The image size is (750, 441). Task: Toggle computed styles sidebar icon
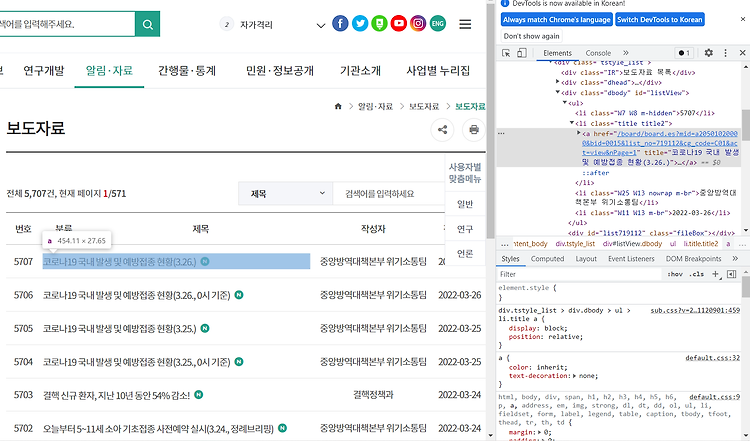point(731,274)
